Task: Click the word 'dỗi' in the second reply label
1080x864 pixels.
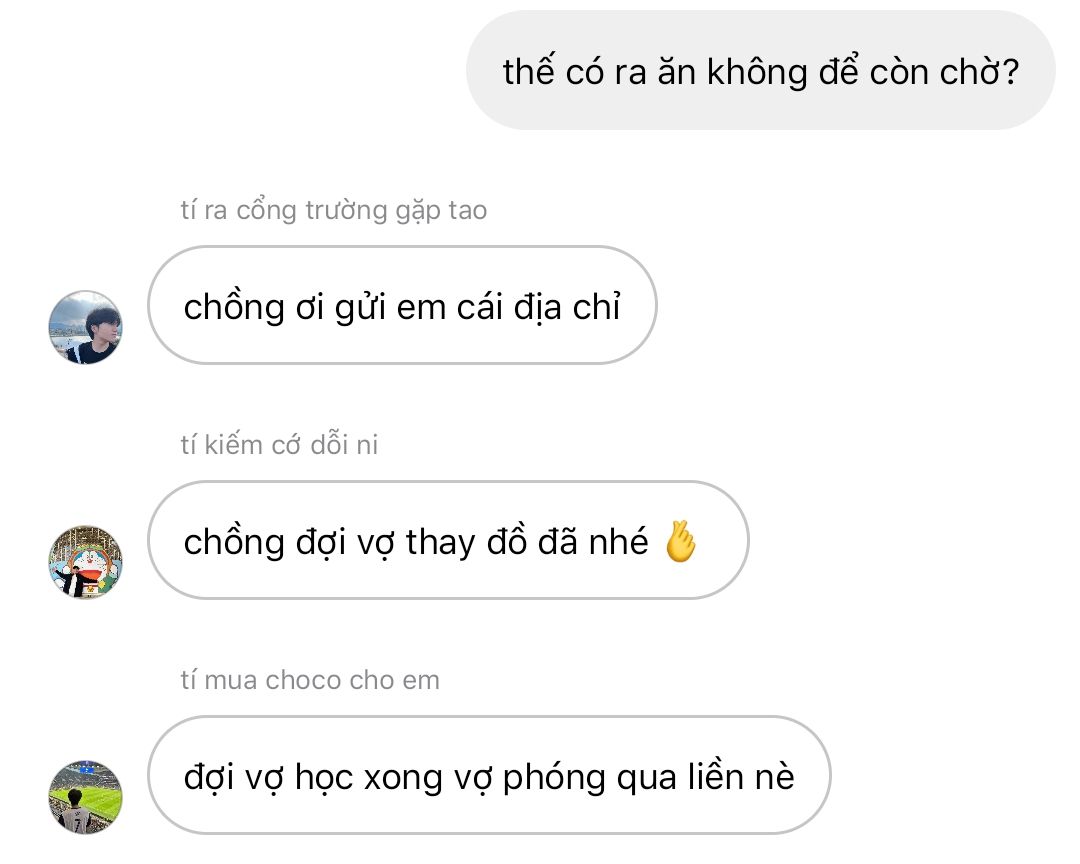Action: [x=329, y=444]
